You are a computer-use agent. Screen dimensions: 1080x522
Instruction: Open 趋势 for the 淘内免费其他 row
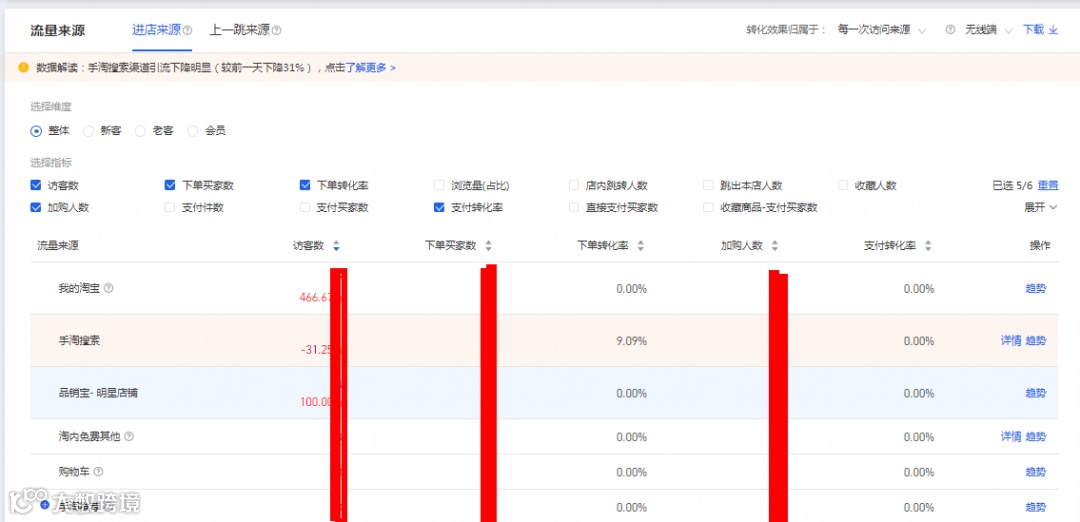click(1036, 437)
